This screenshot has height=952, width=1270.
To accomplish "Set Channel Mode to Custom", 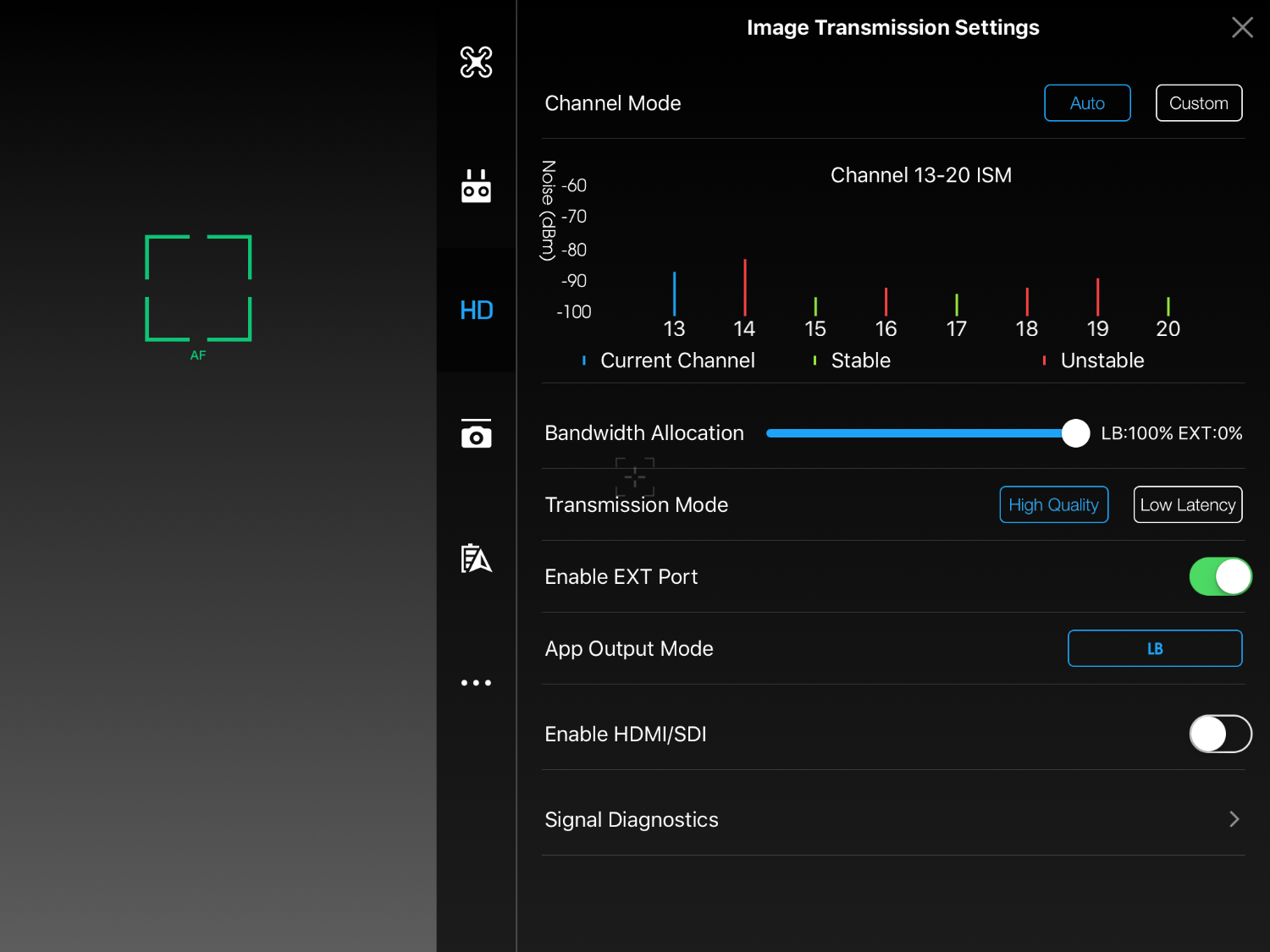I will click(1199, 103).
